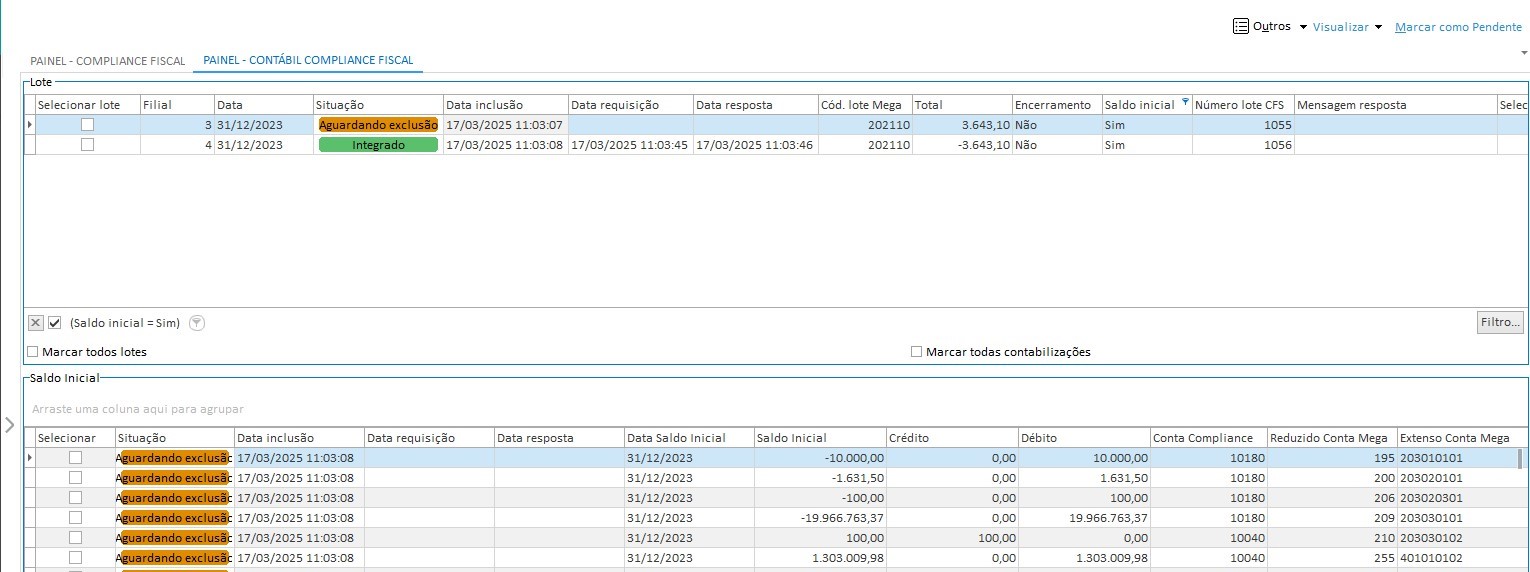
Task: Open the Filtro... button
Action: coord(1500,322)
